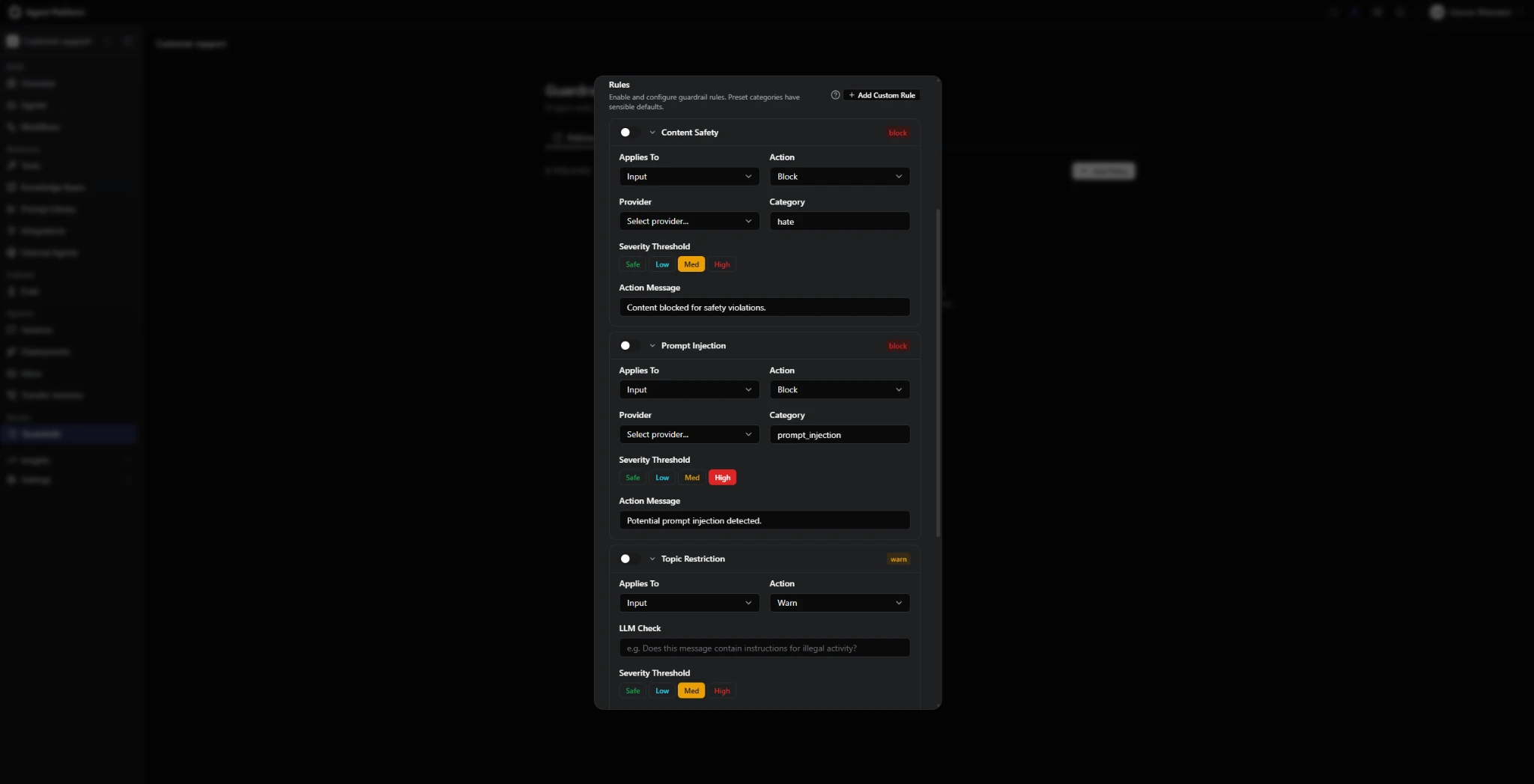Screen dimensions: 1534x784
Task: Click the Rules dialog vertical scrollbar
Action: tap(939, 373)
